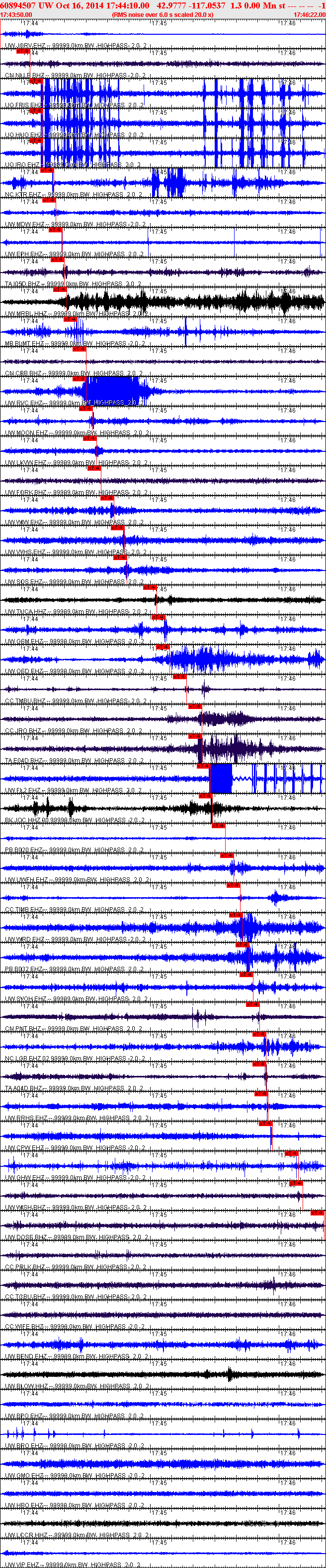326x1568 pixels.
Task: Click the event ID text 60894507
Action: pyautogui.click(x=18, y=5)
